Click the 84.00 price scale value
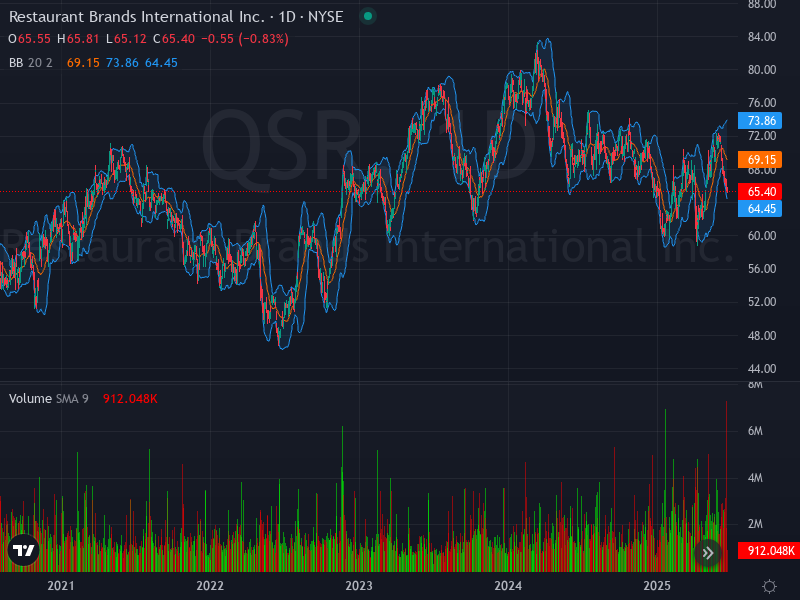This screenshot has width=800, height=600. (762, 37)
